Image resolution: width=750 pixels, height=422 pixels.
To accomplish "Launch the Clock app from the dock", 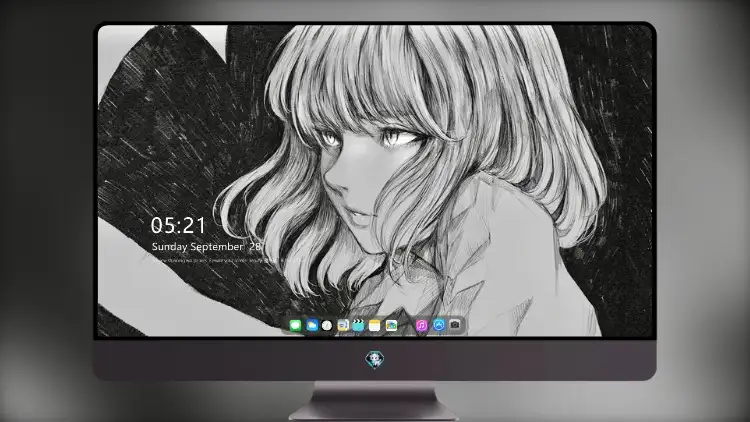I will (x=327, y=326).
